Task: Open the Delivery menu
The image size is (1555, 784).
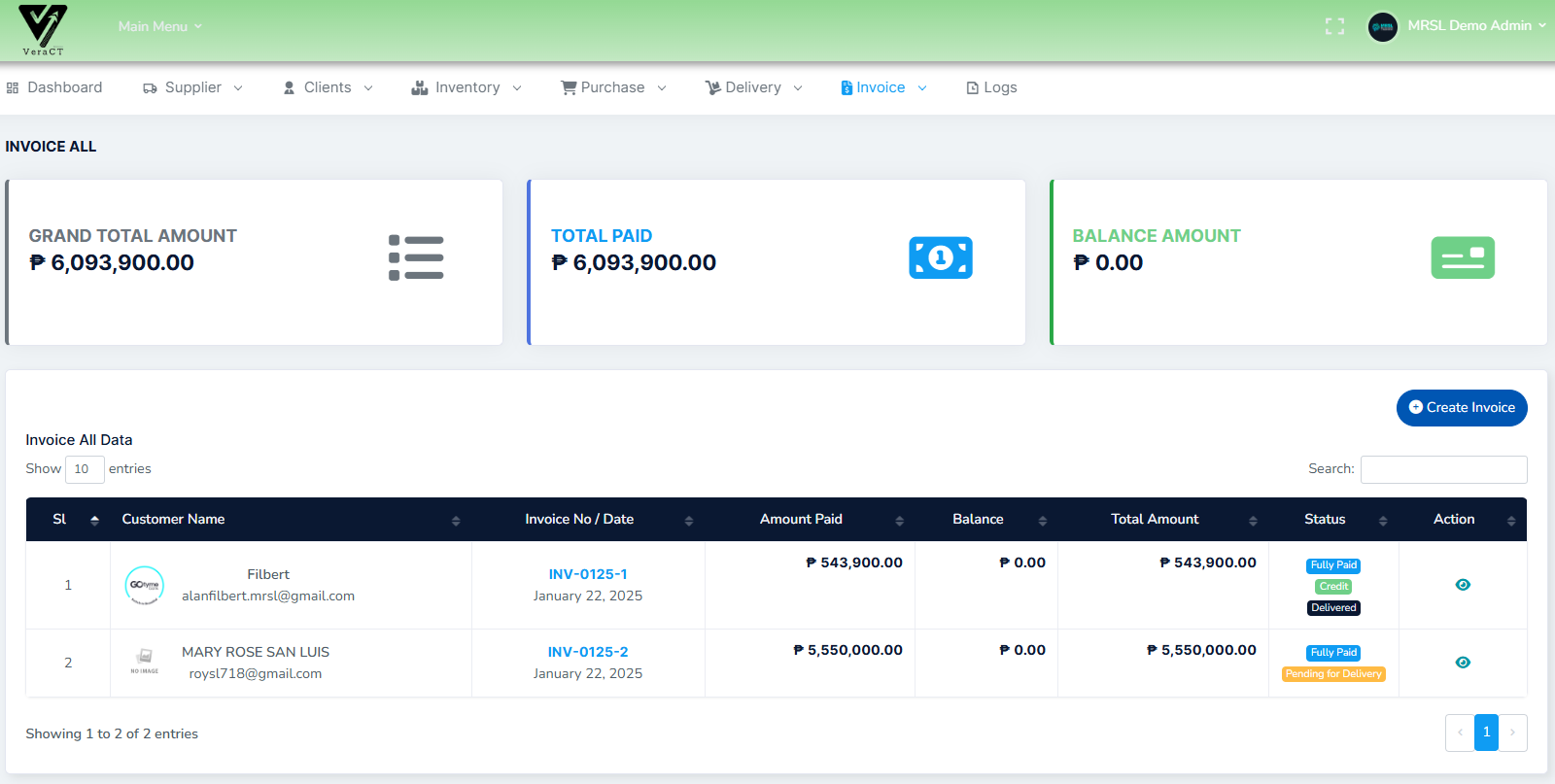Action: click(753, 87)
